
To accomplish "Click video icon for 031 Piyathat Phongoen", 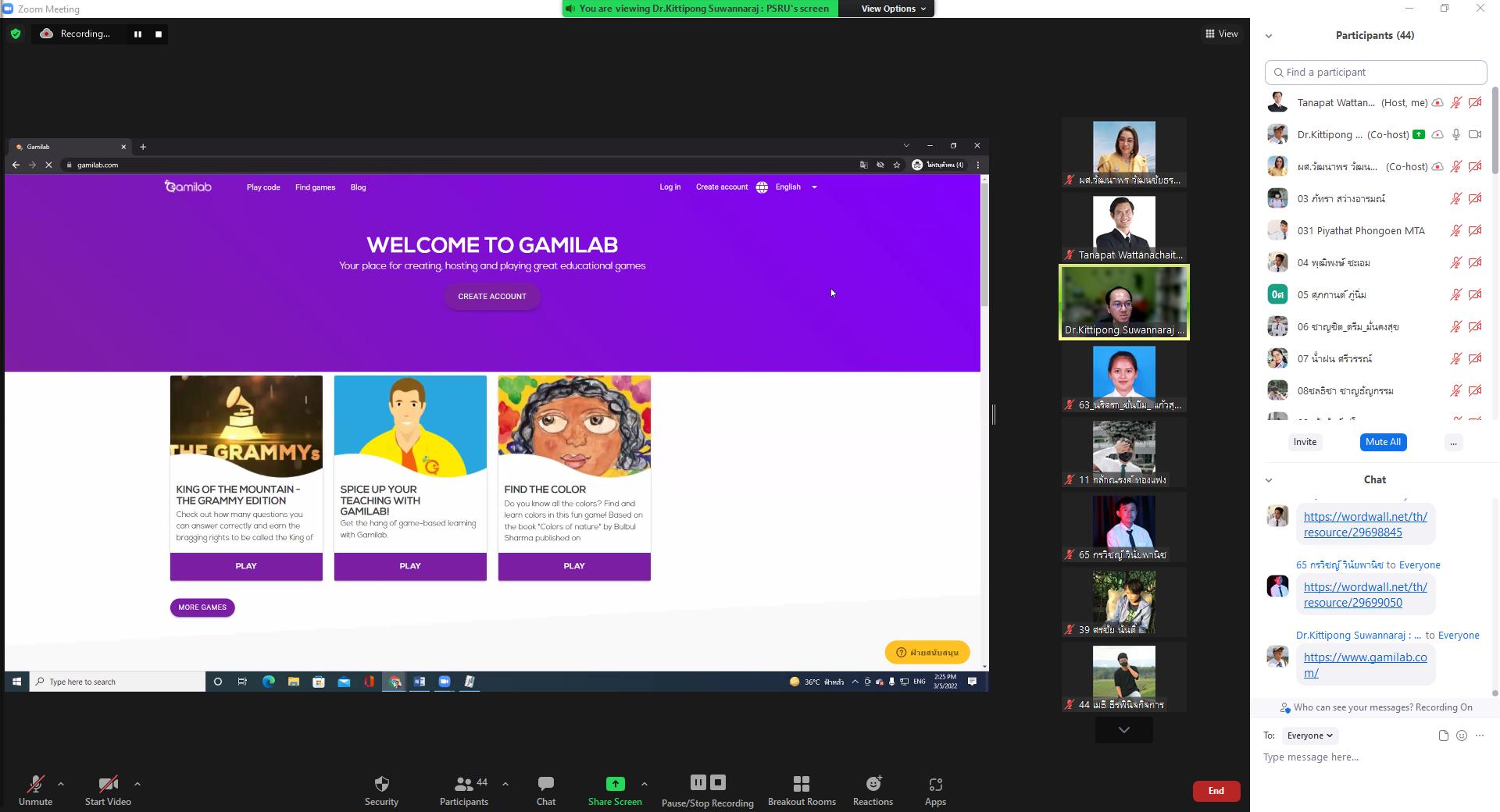I will [1475, 230].
